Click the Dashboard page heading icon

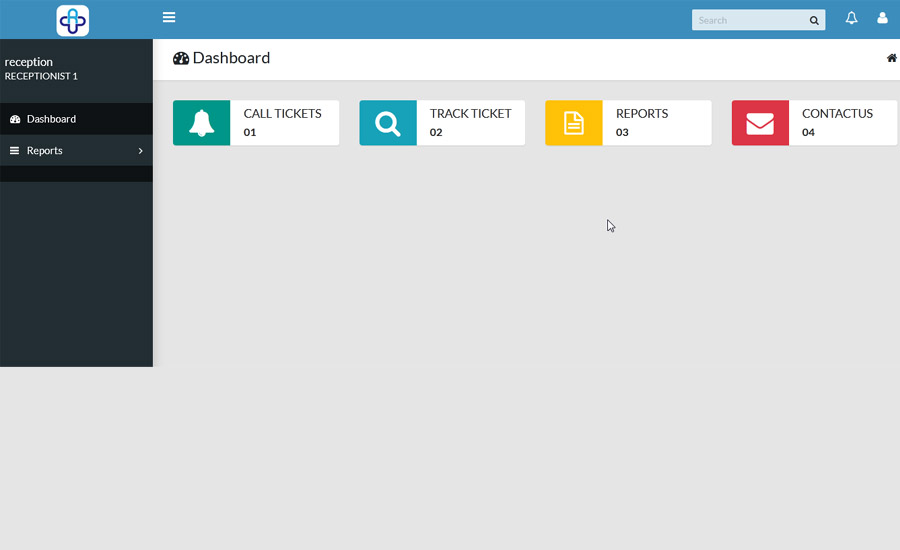181,59
